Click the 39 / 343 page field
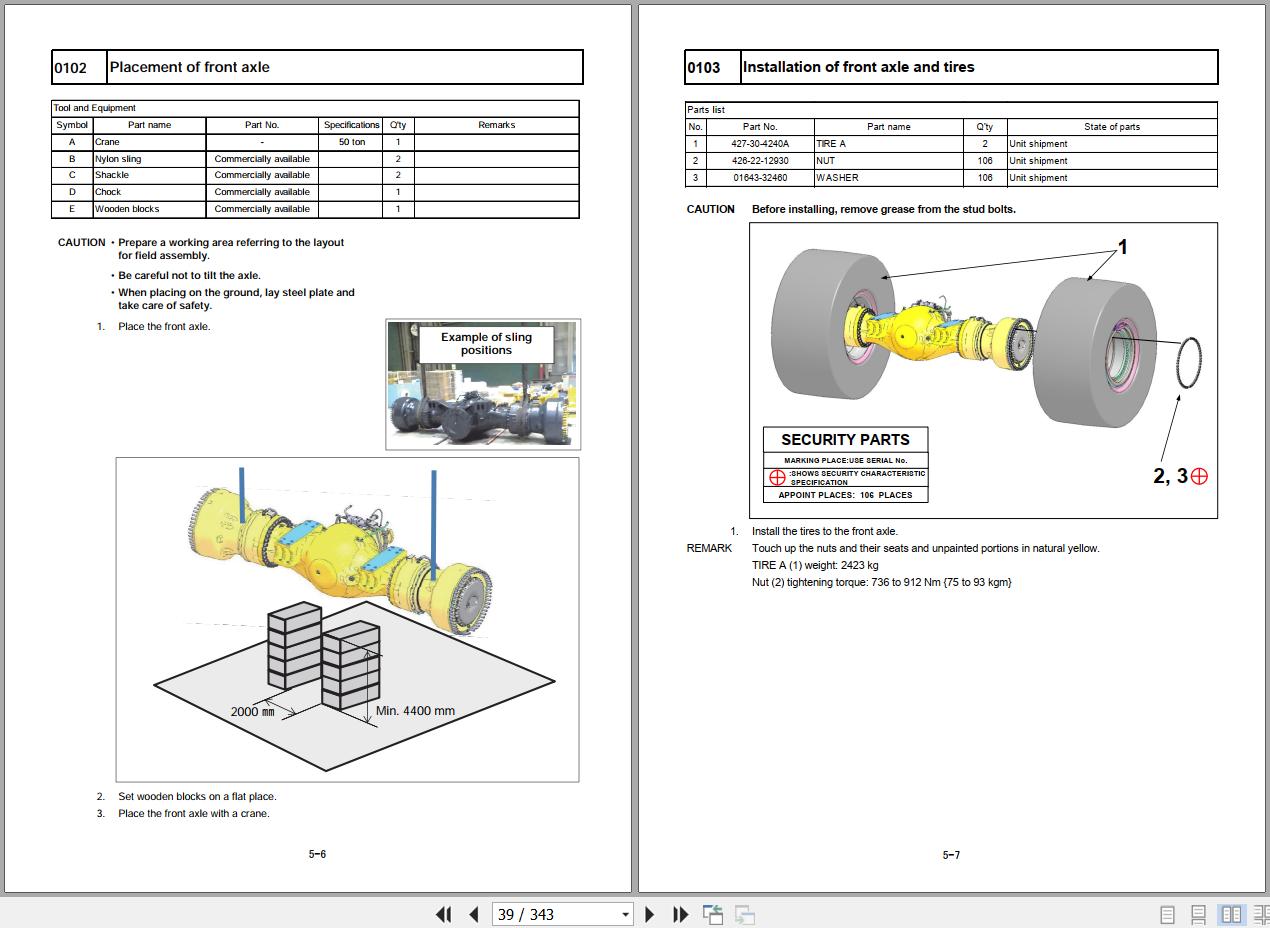The image size is (1270, 928). (x=555, y=914)
